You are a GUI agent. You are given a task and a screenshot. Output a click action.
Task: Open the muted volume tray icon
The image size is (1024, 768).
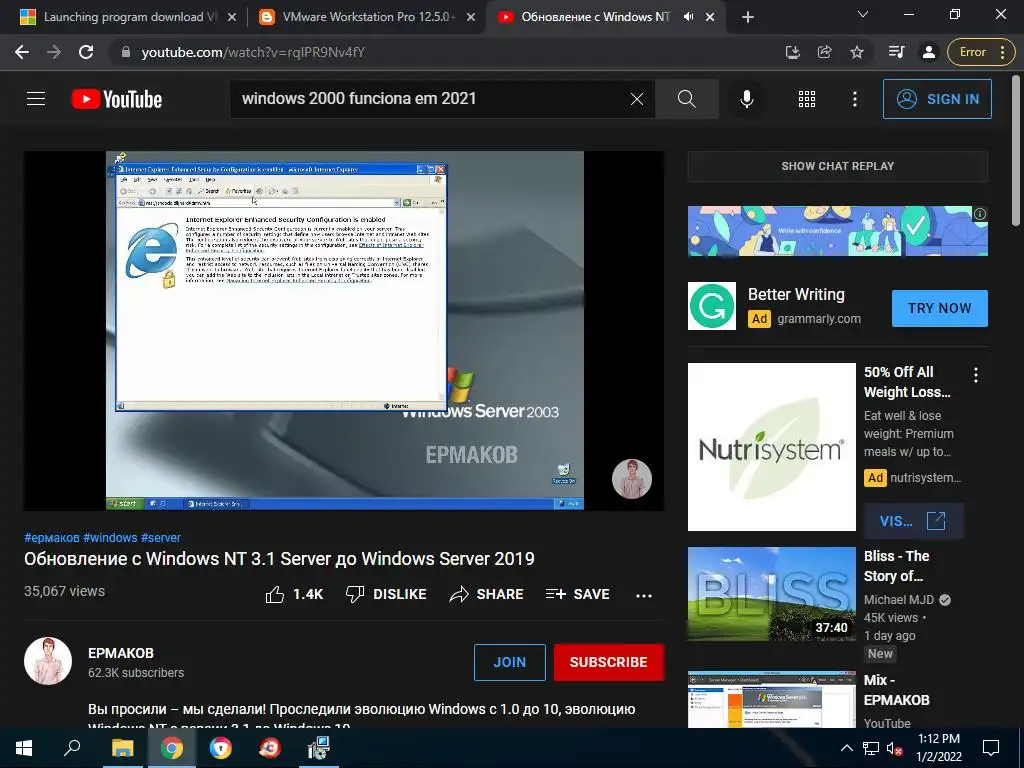tap(895, 748)
